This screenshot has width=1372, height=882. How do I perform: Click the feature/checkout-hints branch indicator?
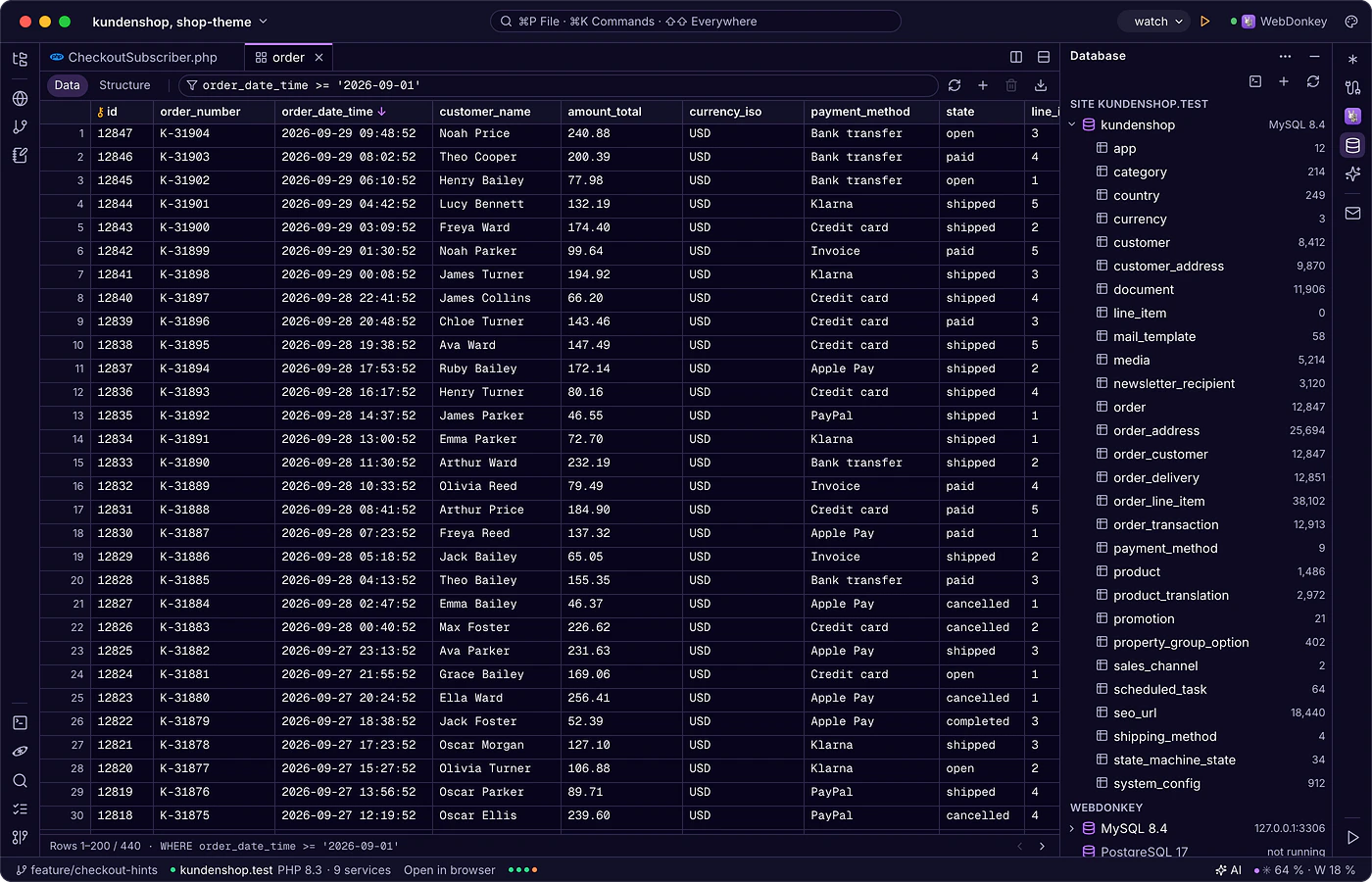(86, 870)
